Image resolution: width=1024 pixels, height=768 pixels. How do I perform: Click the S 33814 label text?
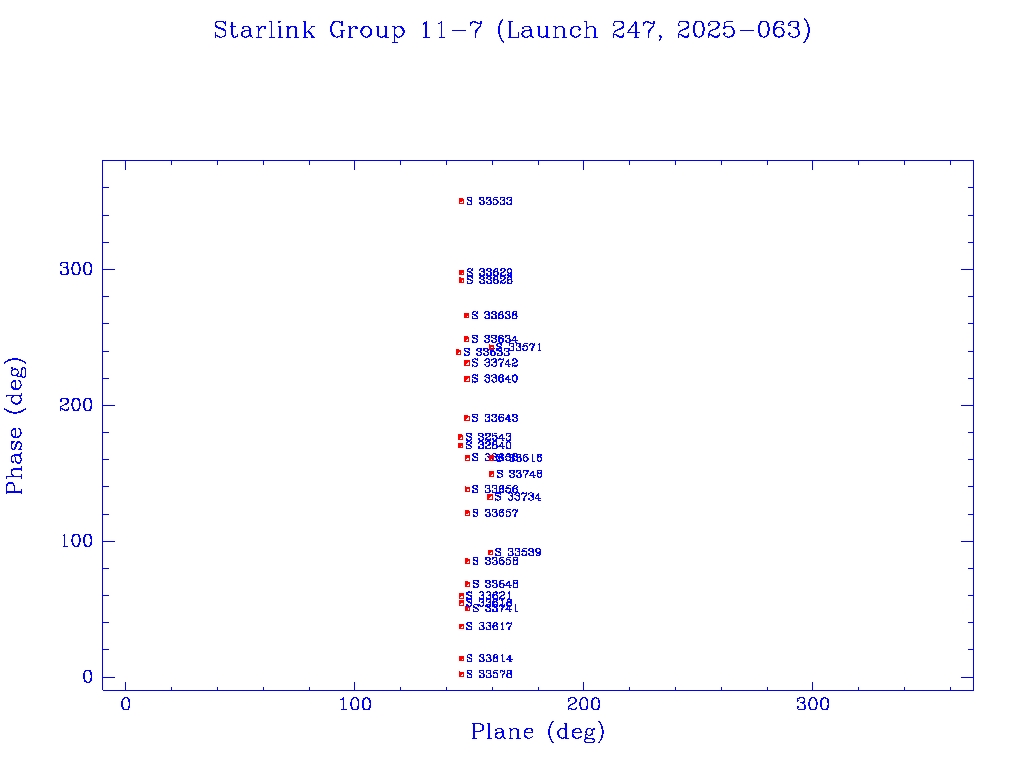pyautogui.click(x=489, y=659)
